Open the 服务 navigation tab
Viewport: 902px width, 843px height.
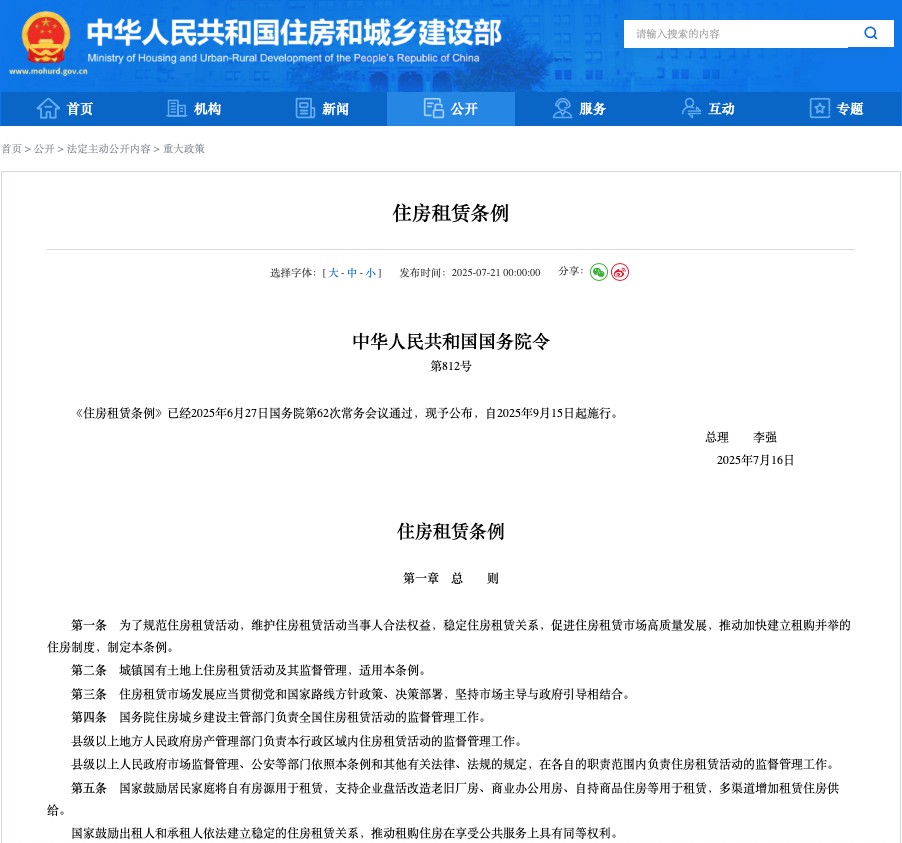(x=579, y=108)
